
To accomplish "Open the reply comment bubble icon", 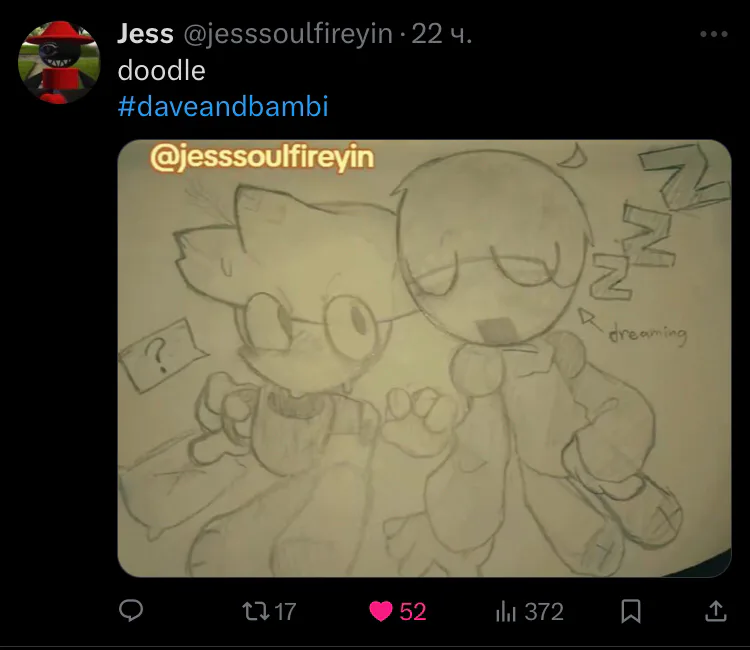I will [x=131, y=611].
